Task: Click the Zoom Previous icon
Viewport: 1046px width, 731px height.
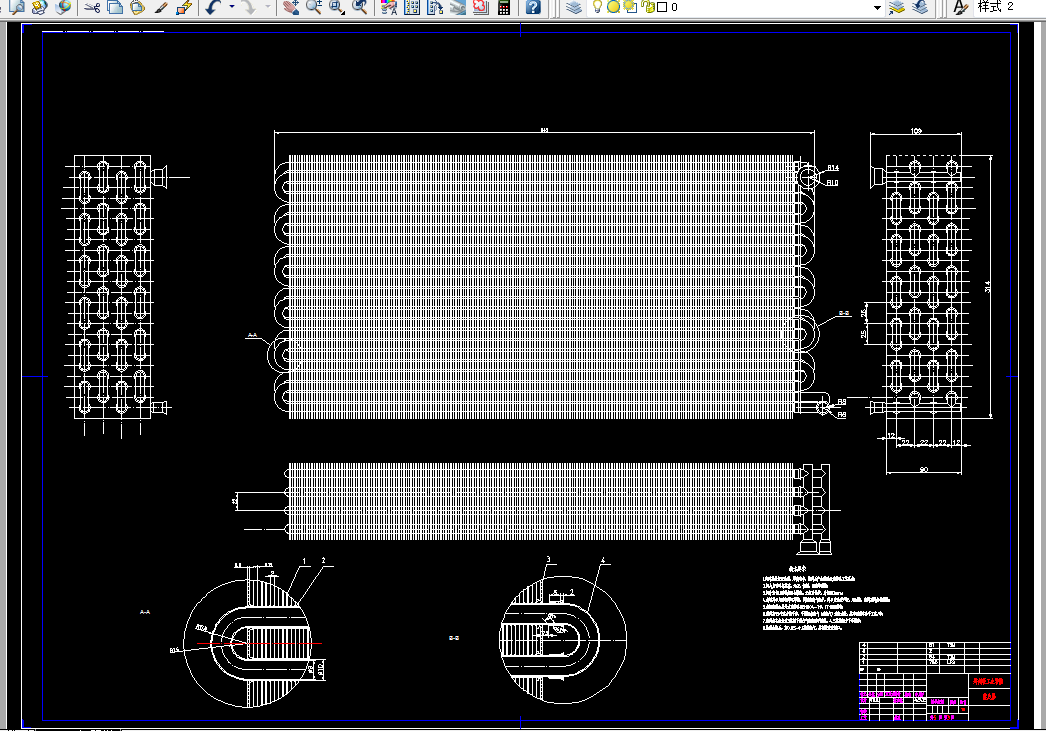Action: tap(360, 7)
